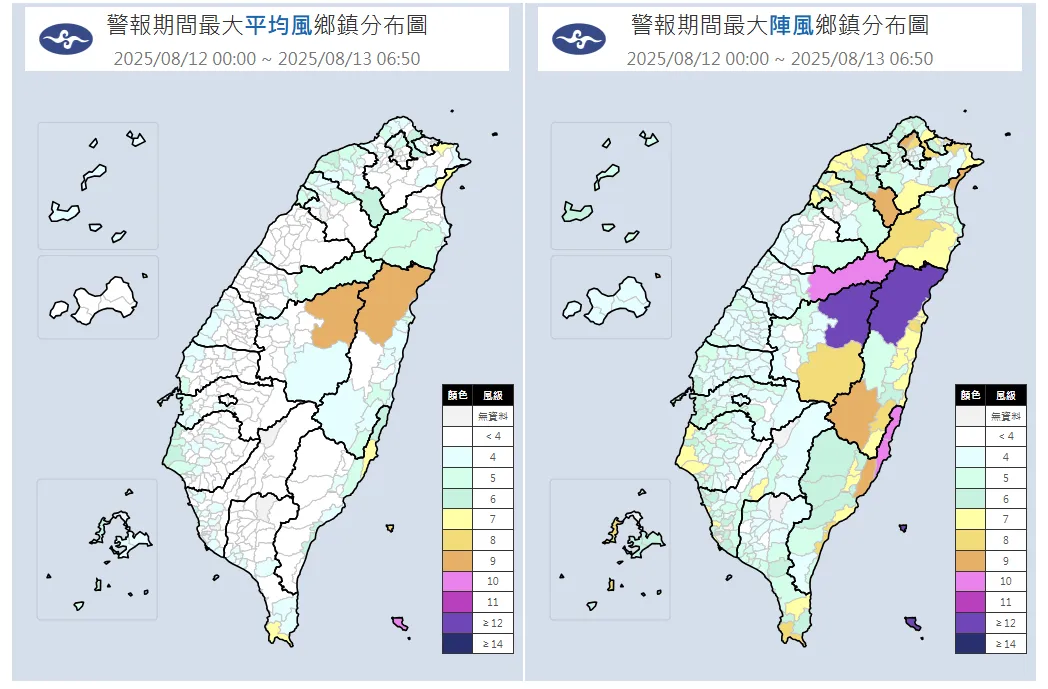Viewport: 1048px width, 689px height.
Task: Click the 無資料 label in gust legend
Action: [1006, 416]
